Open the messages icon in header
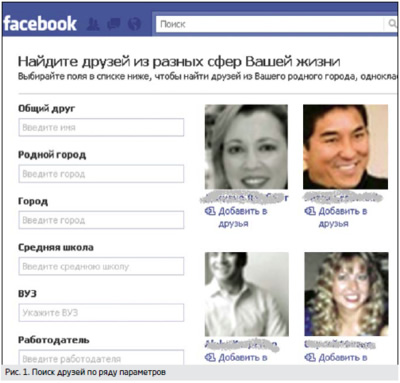The width and height of the screenshot is (400, 383). pyautogui.click(x=114, y=24)
